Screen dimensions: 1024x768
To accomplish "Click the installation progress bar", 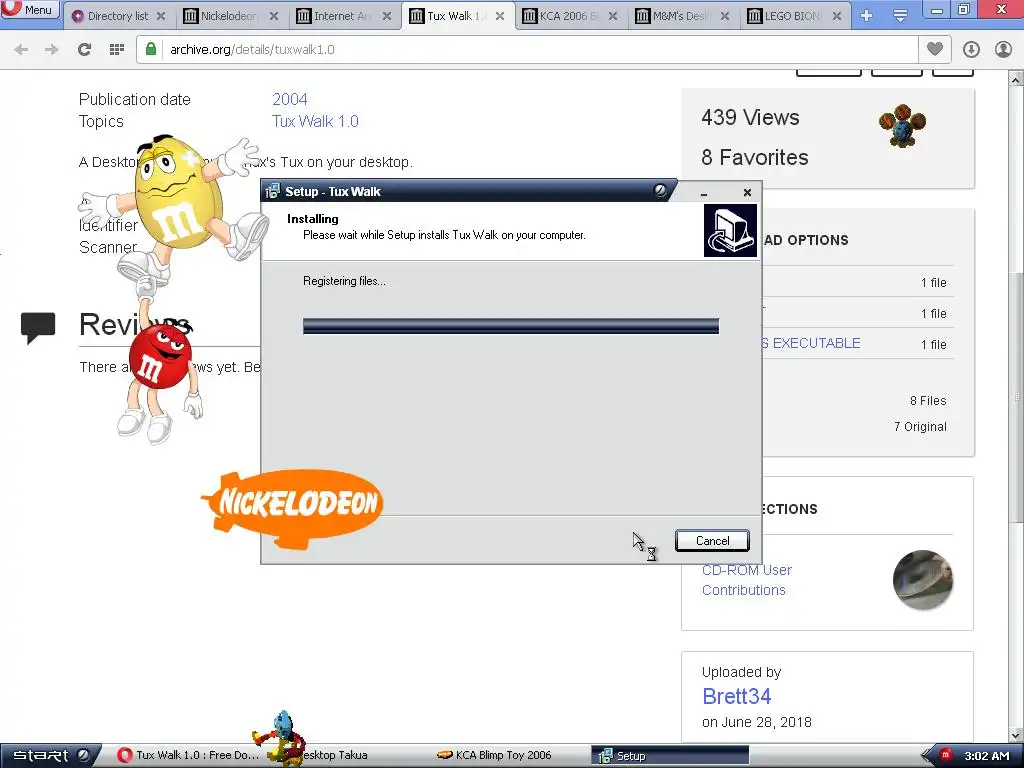I will (x=511, y=326).
